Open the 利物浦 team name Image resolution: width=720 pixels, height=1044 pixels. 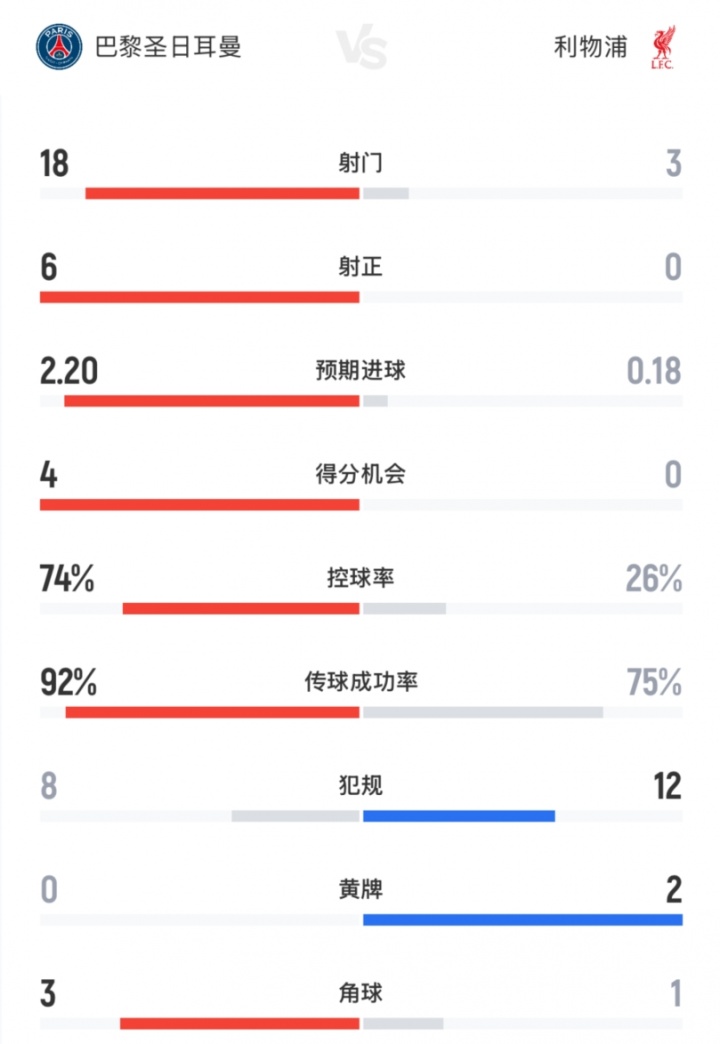click(x=590, y=47)
